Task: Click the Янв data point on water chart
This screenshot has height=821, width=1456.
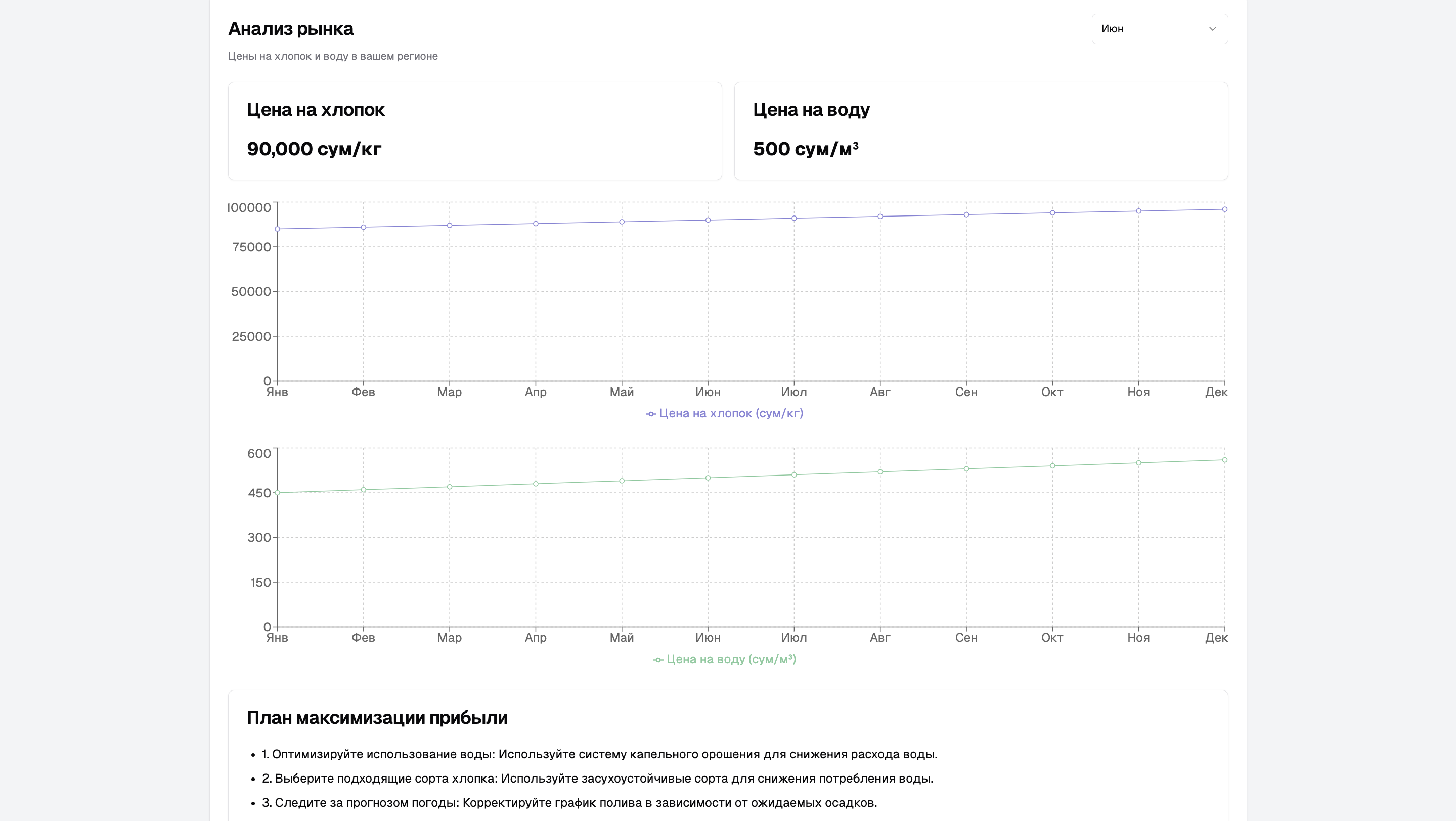Action: 278,493
